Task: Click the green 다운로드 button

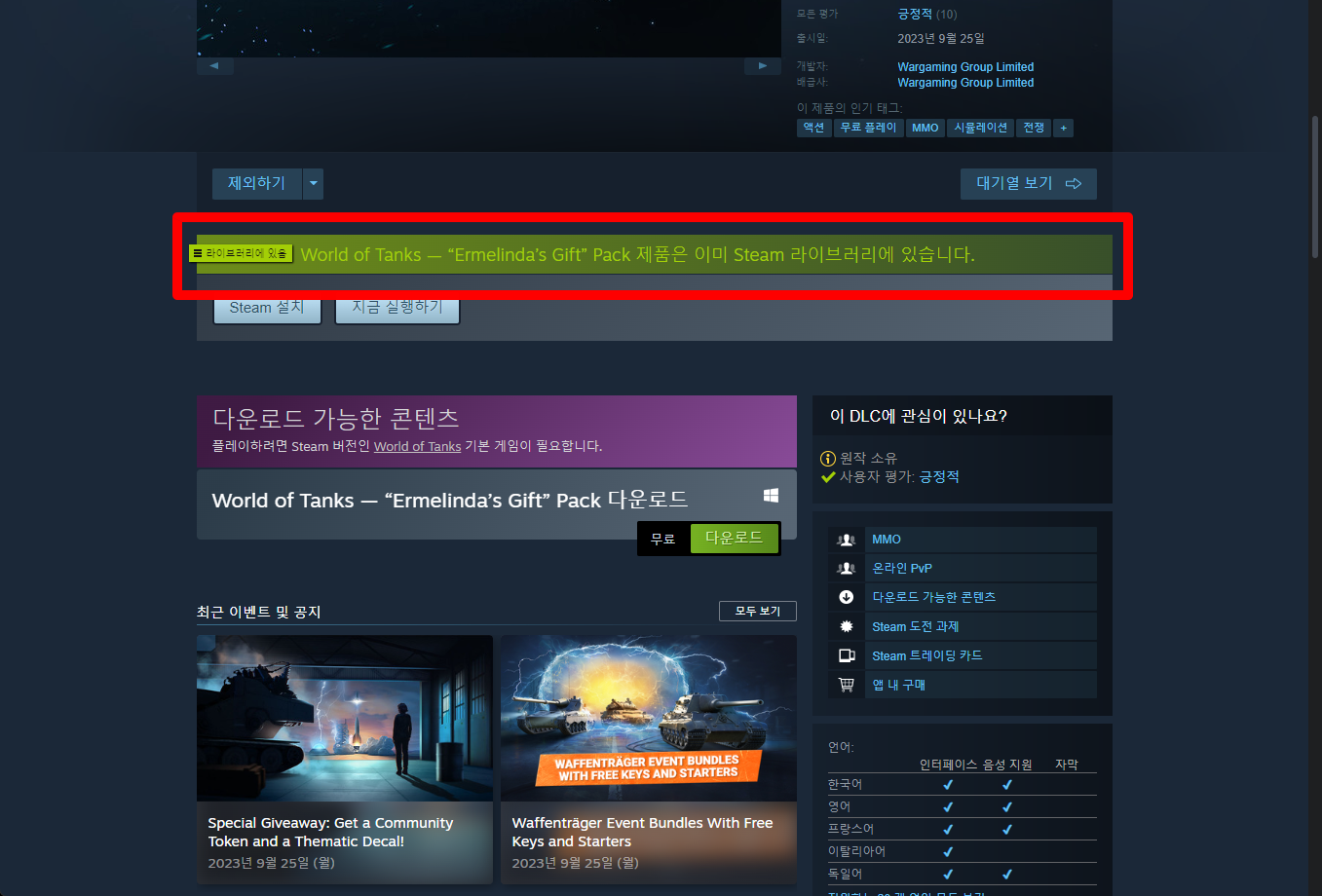Action: pyautogui.click(x=735, y=538)
